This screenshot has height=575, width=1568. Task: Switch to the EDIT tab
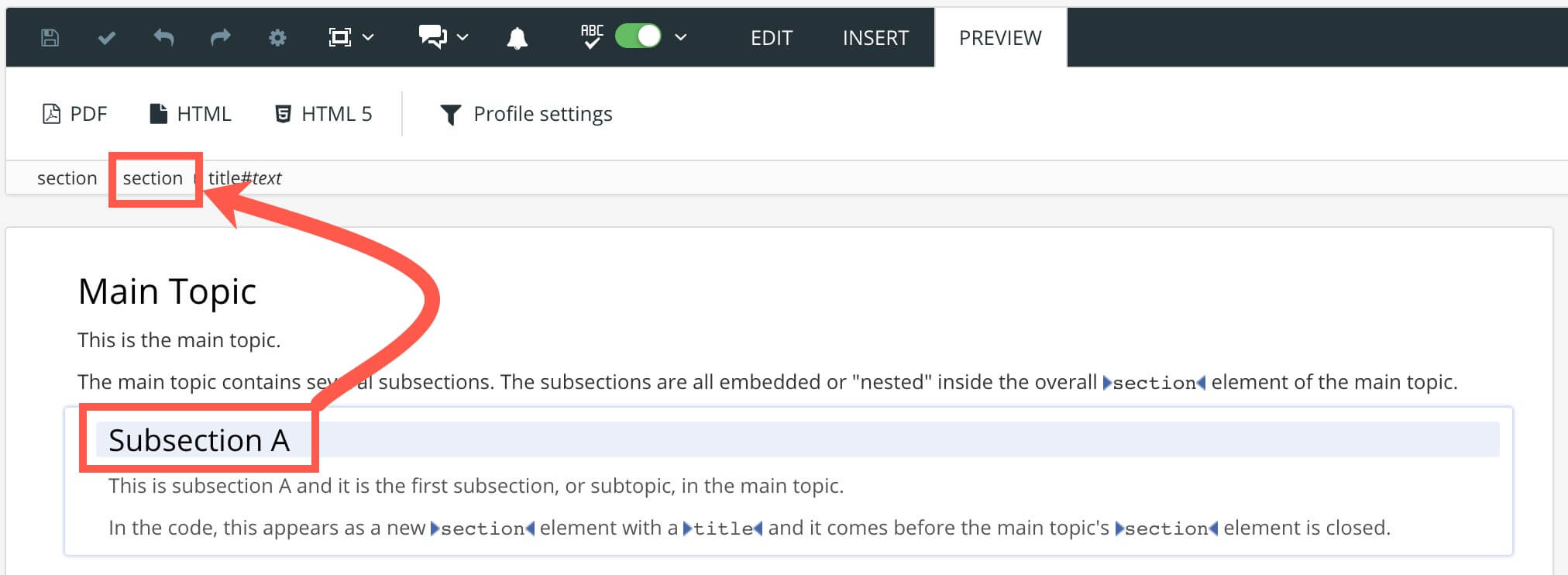tap(771, 37)
